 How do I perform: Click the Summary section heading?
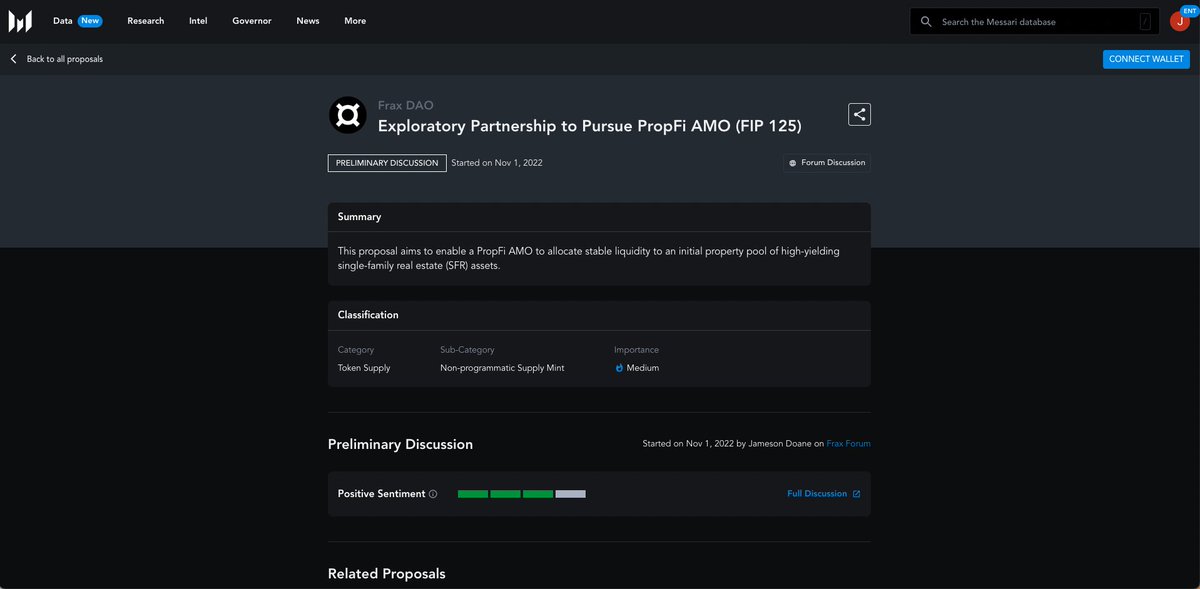[x=359, y=217]
